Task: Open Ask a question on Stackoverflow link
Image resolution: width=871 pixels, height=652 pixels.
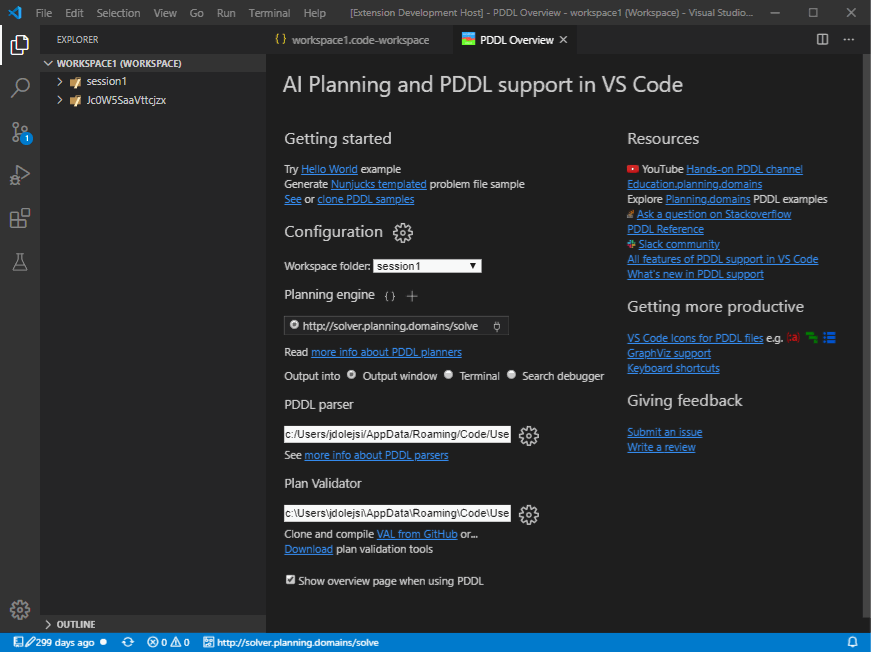Action: pos(714,214)
